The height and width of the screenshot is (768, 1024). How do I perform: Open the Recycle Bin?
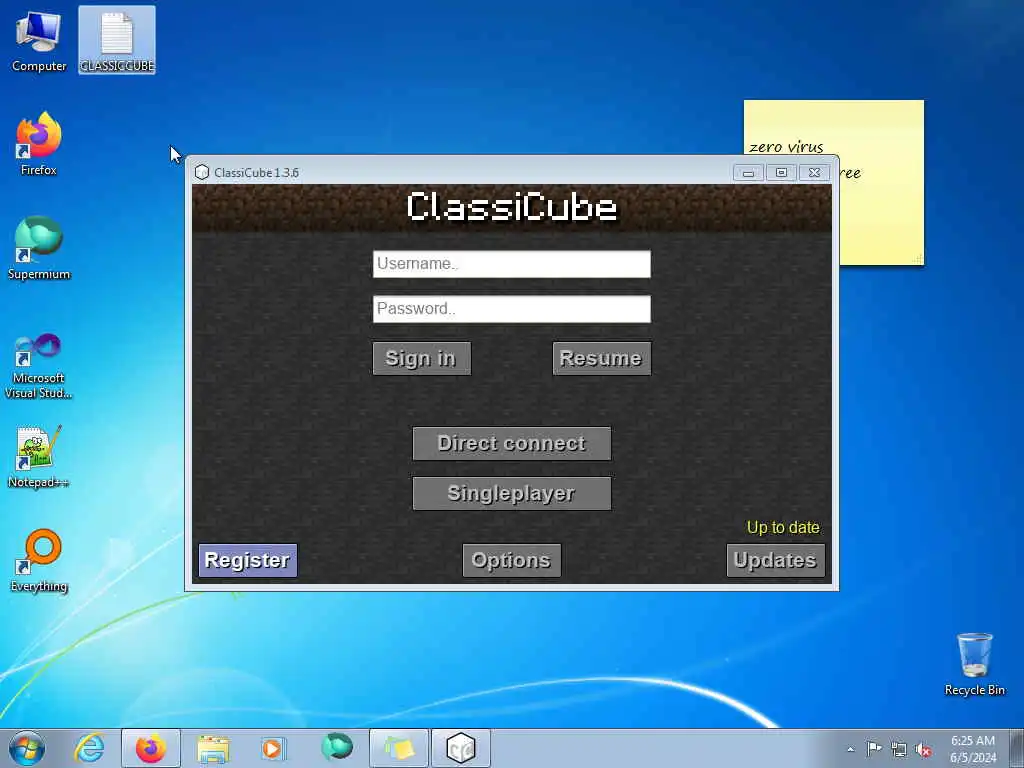pyautogui.click(x=974, y=664)
